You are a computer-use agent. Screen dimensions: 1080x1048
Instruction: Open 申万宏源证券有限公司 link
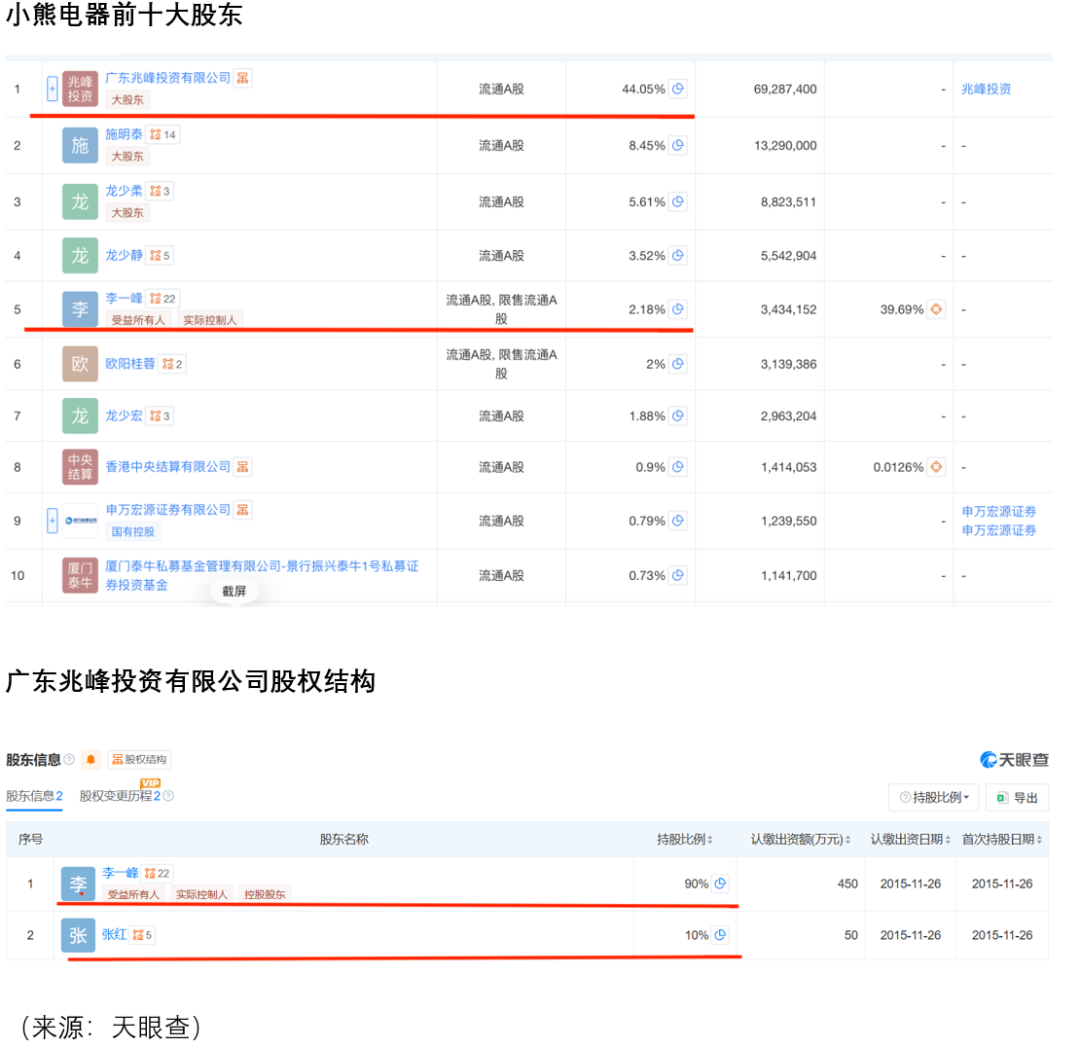point(168,510)
